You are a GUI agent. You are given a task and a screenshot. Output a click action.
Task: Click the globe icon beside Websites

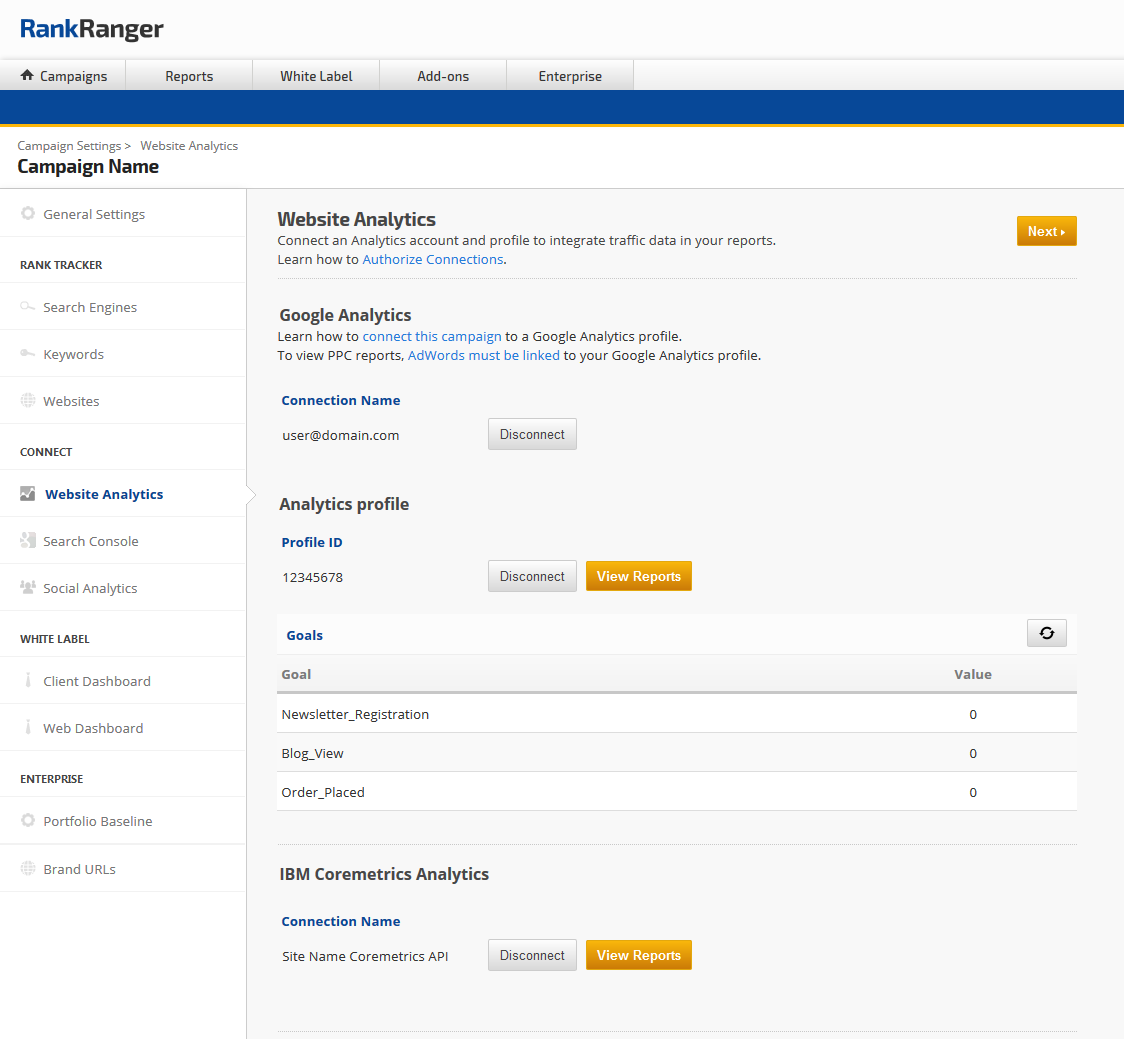(x=28, y=401)
